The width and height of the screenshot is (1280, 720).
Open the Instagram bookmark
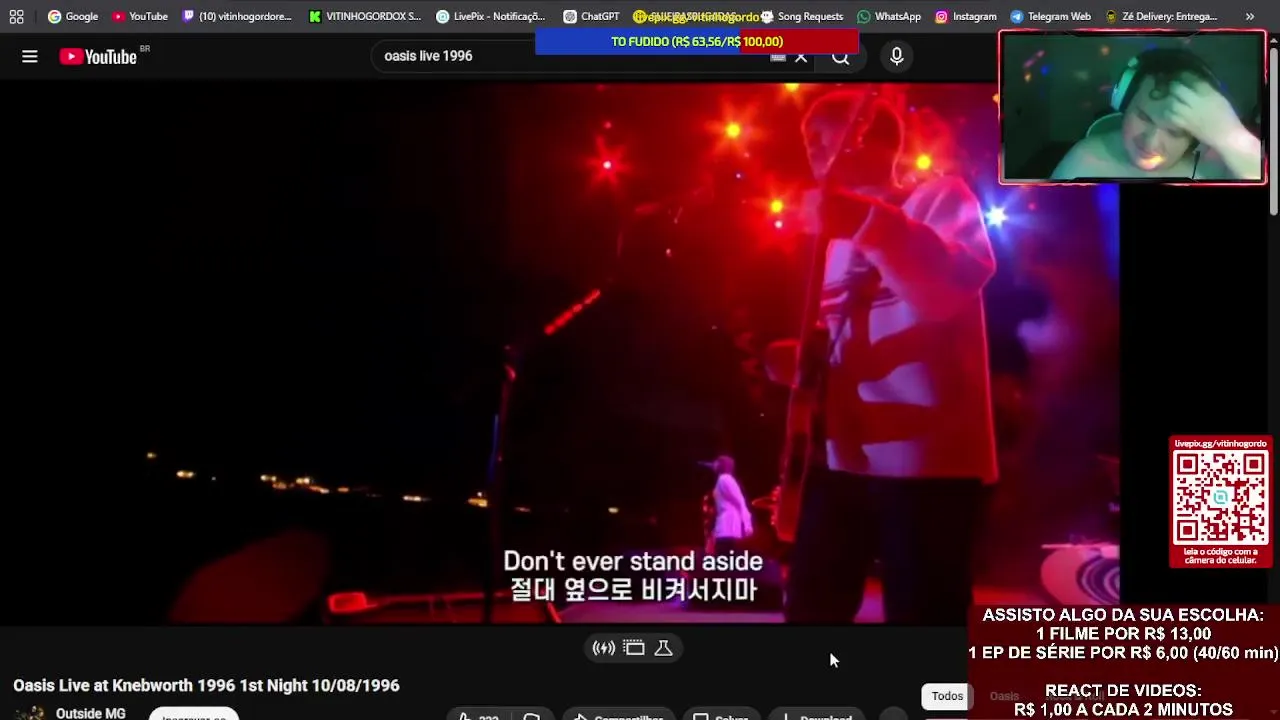(966, 16)
